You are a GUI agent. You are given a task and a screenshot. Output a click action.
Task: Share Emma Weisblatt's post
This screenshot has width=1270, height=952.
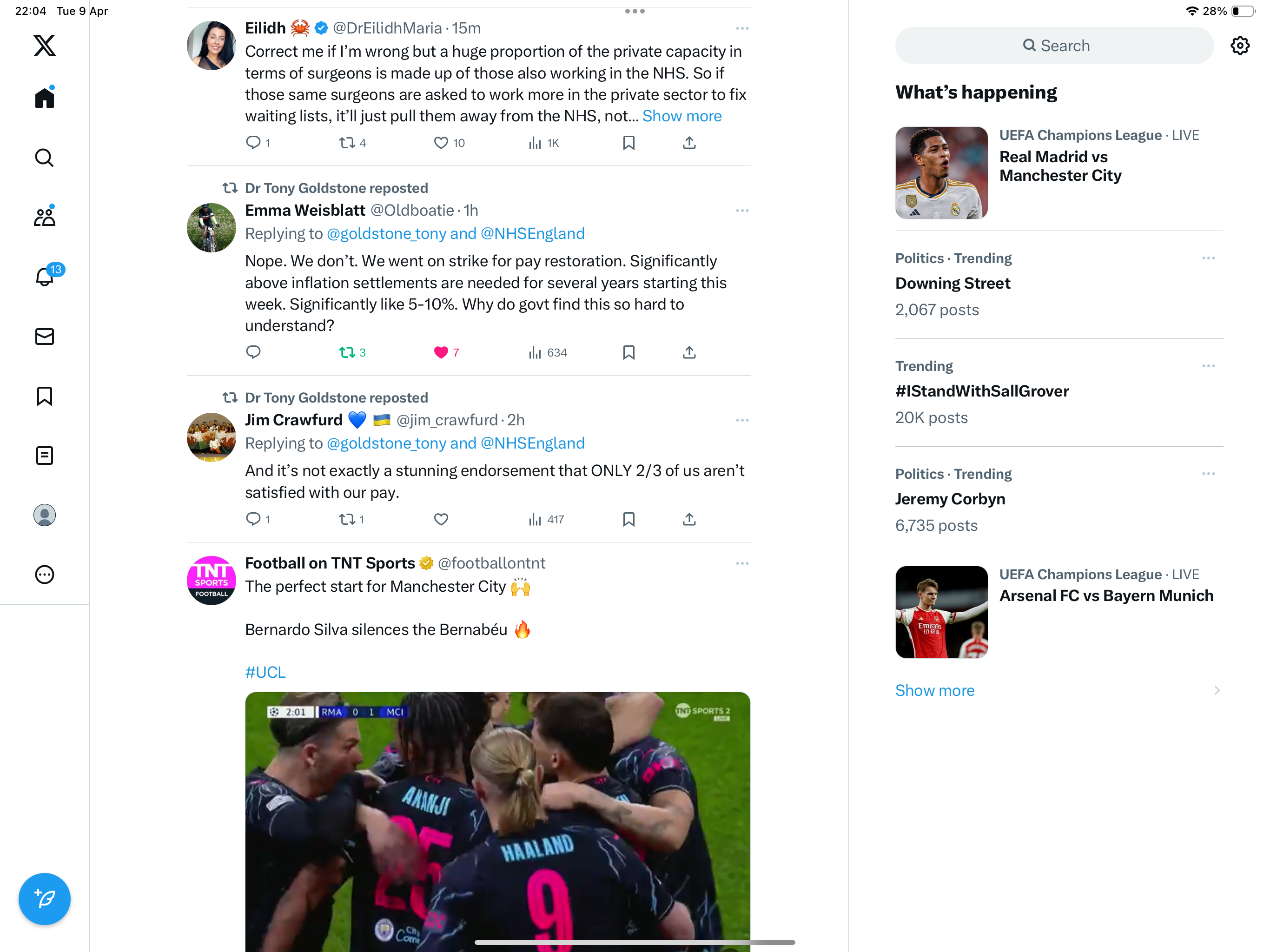(x=689, y=352)
